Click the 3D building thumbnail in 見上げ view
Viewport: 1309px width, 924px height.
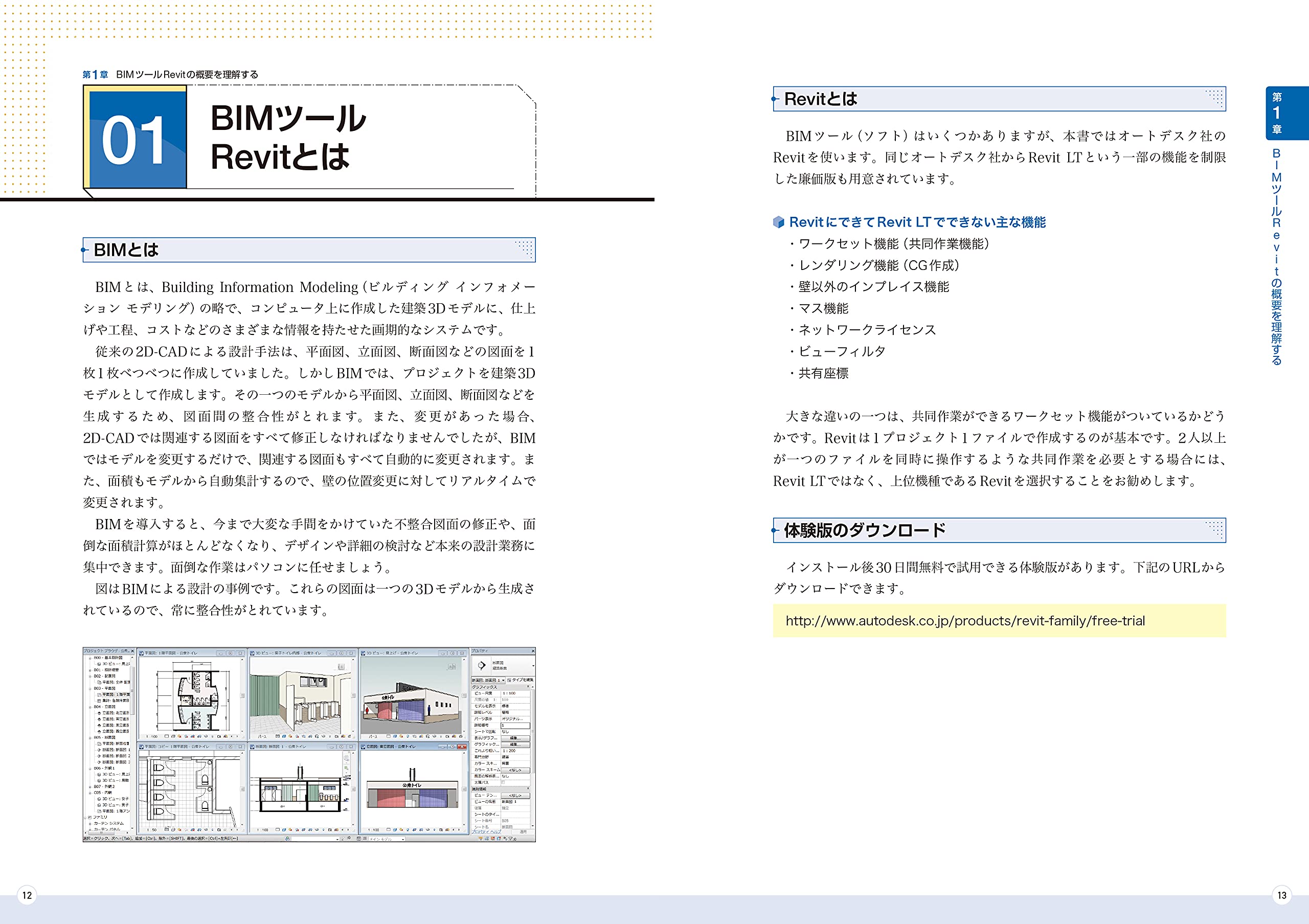(x=412, y=704)
